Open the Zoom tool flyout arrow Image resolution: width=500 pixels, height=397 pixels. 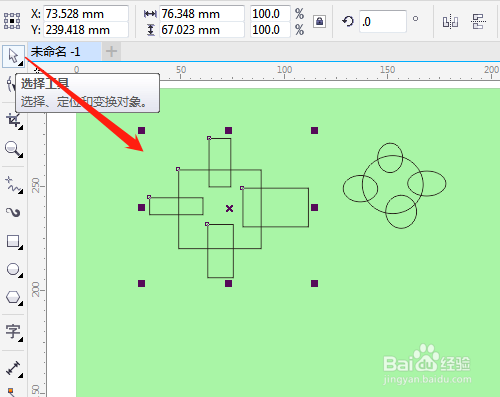(21, 155)
